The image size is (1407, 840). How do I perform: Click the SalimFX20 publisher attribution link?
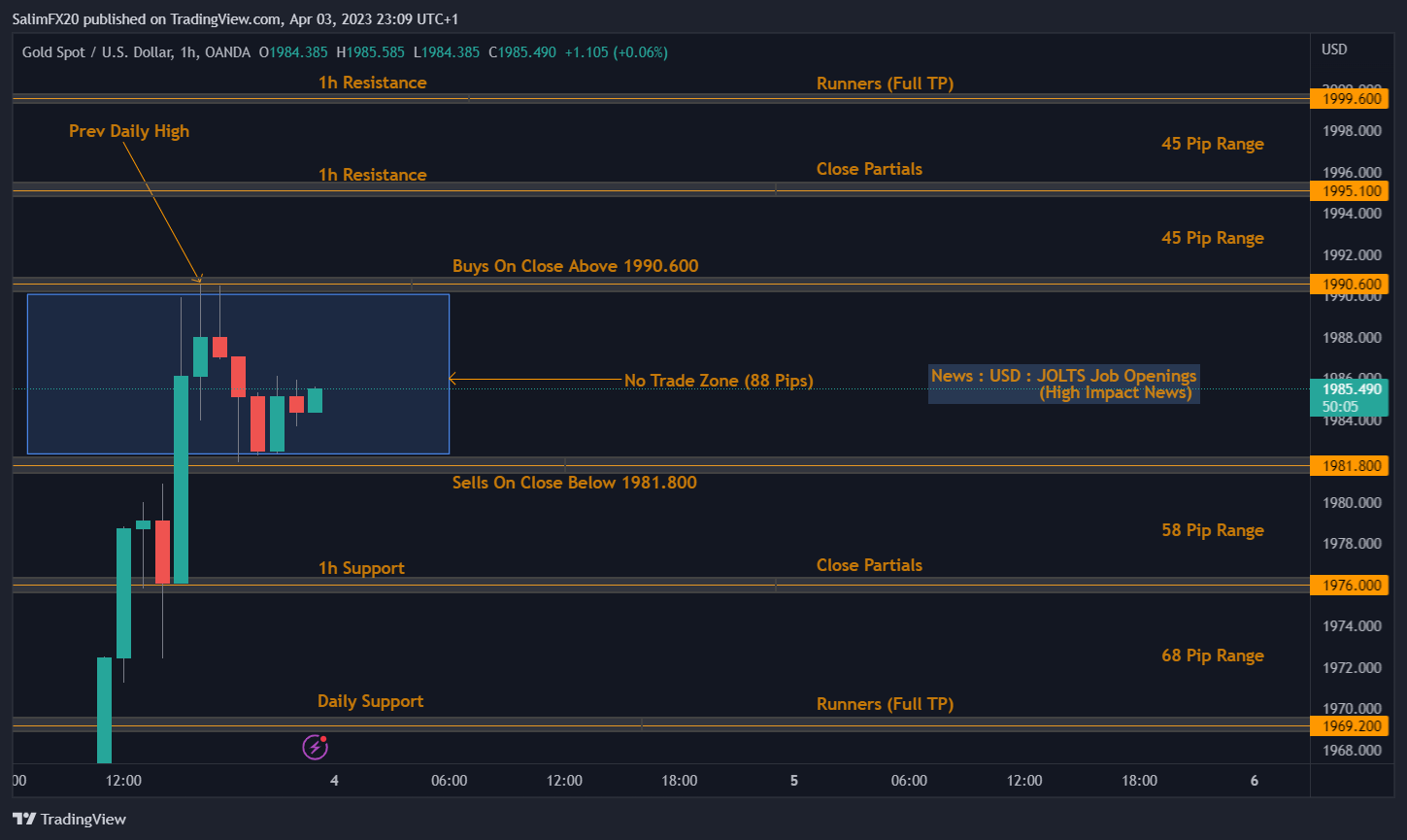pos(45,18)
